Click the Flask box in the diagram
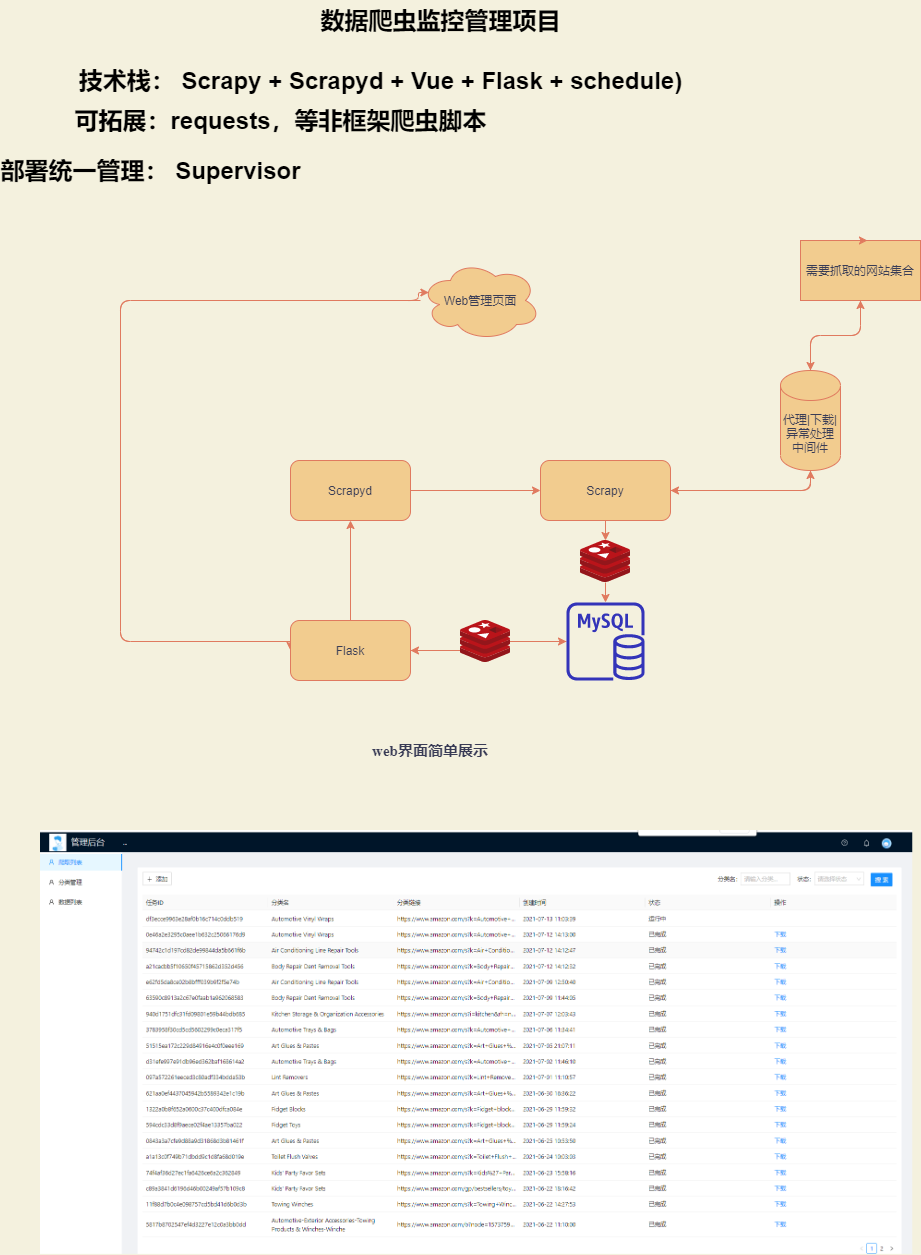Image resolution: width=921 pixels, height=1255 pixels. 350,650
